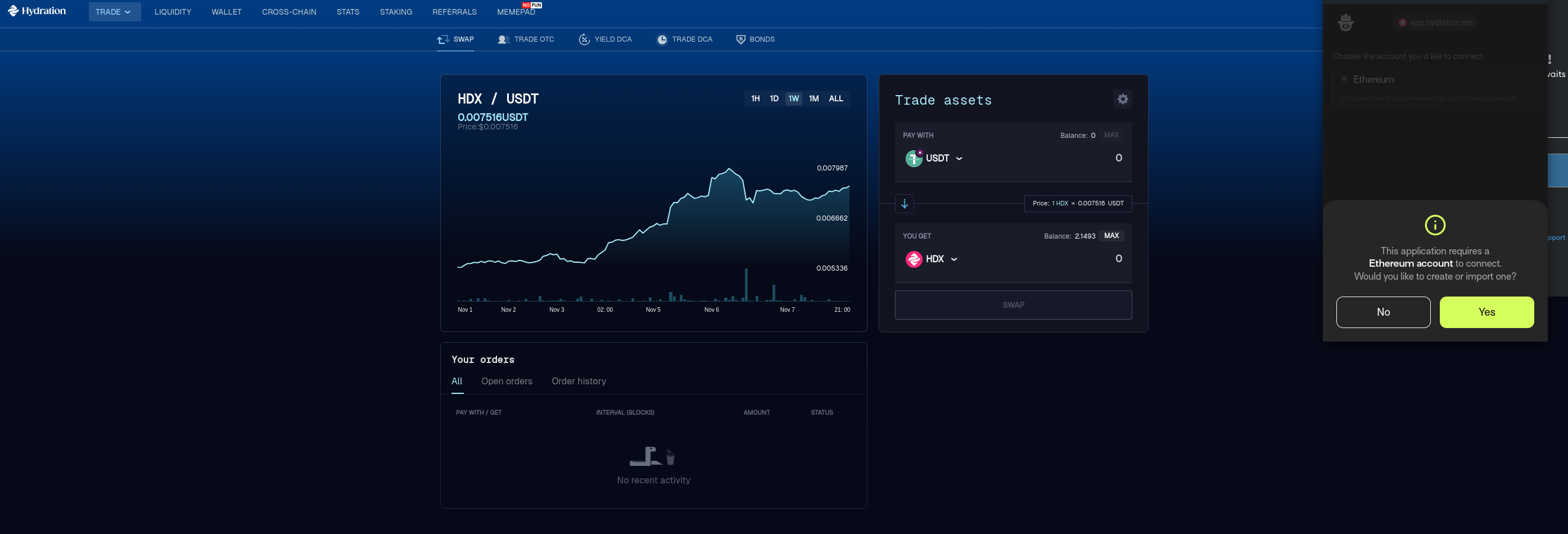Decline with the No button
Screen dimensions: 1568x534
click(1382, 312)
